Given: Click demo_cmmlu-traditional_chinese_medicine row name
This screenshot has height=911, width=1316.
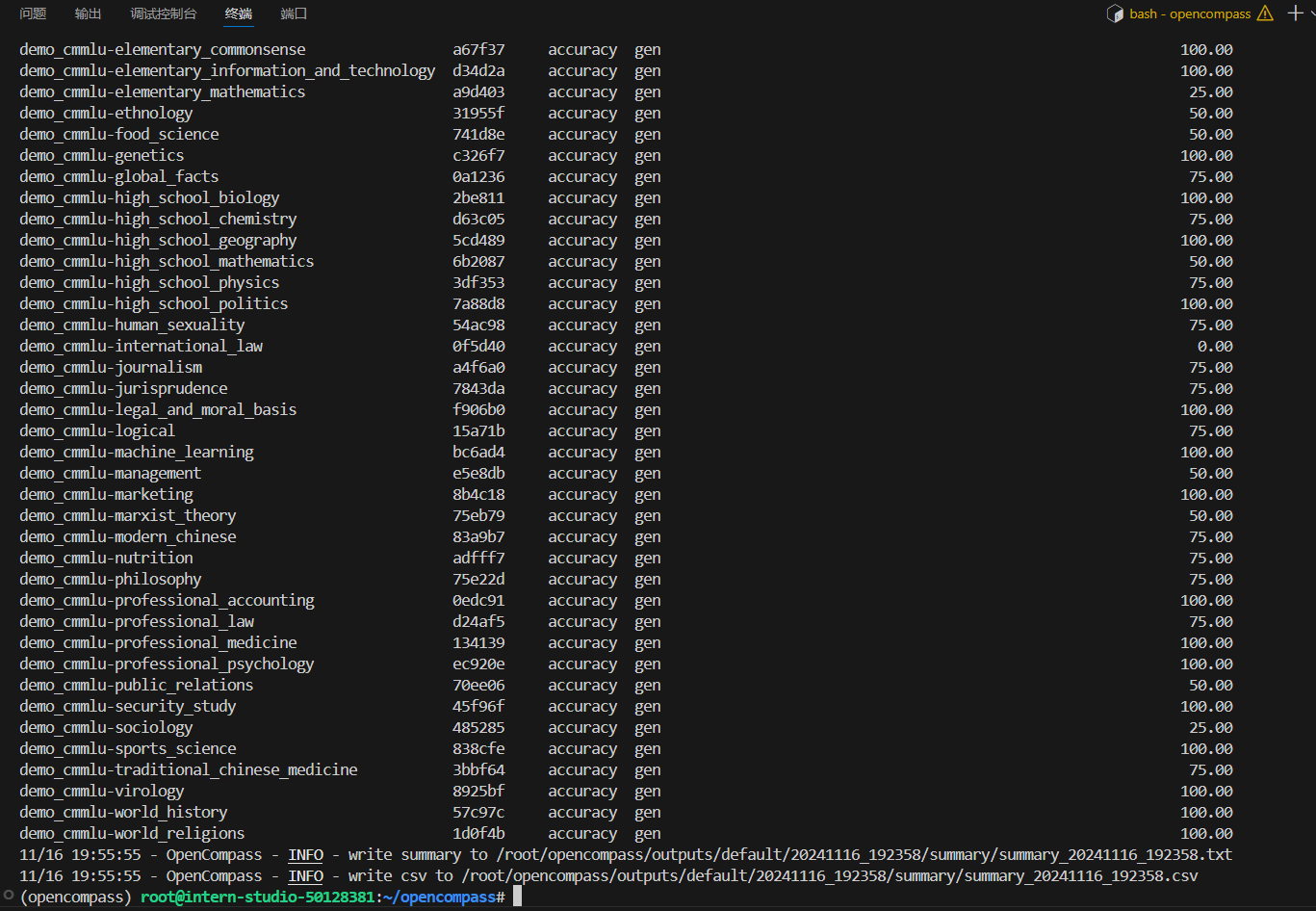Looking at the screenshot, I should [189, 769].
